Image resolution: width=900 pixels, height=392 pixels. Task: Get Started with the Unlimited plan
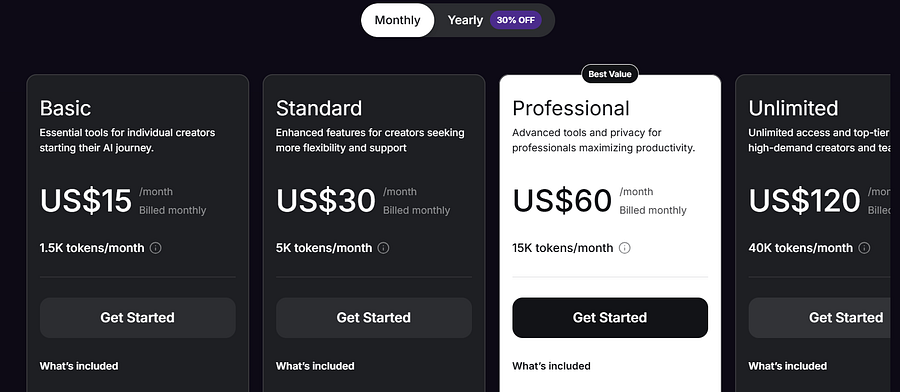pos(824,317)
